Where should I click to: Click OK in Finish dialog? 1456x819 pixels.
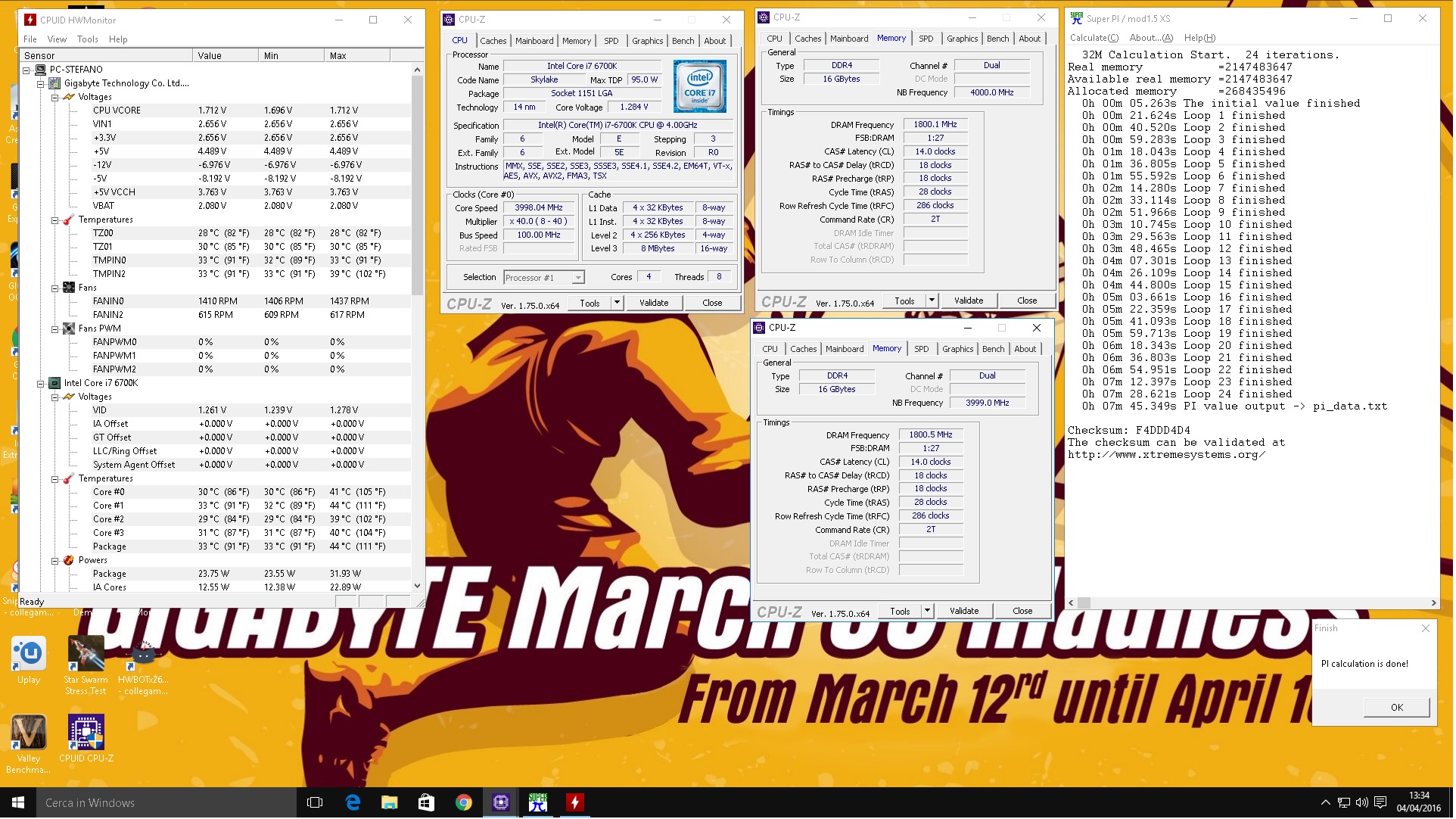tap(1397, 708)
